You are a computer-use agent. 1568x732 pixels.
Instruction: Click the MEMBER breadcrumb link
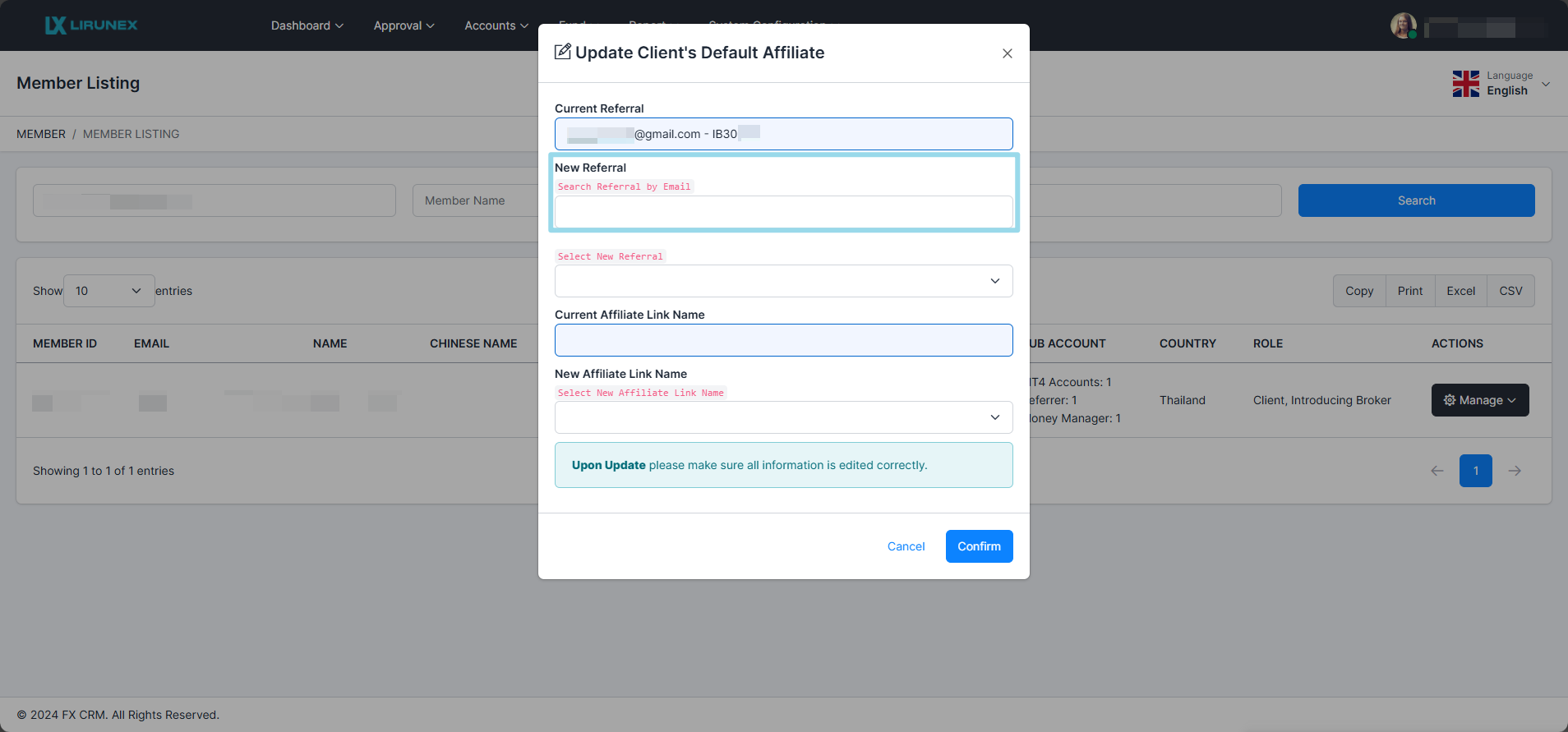coord(41,134)
